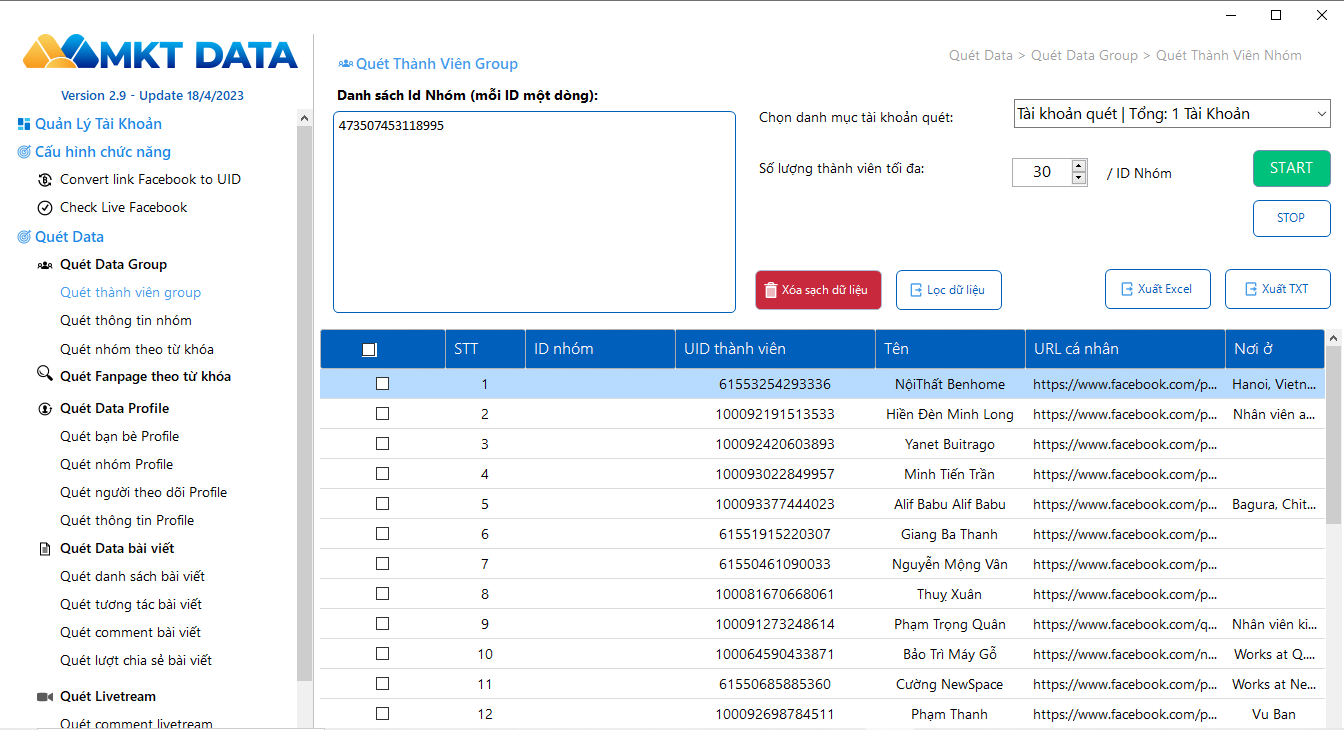Check the box for row NộiThất Benhome
1344x730 pixels.
[382, 384]
